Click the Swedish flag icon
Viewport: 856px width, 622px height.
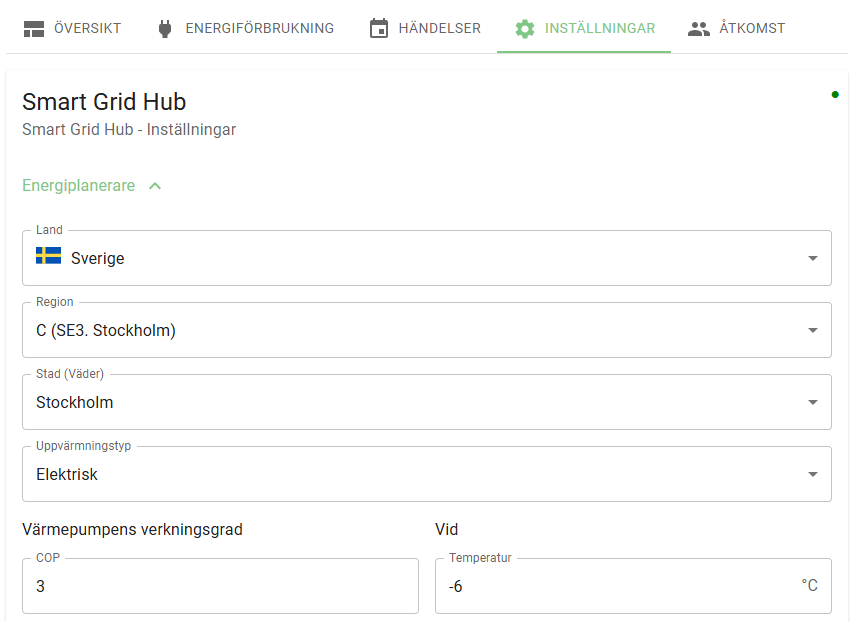click(x=49, y=256)
